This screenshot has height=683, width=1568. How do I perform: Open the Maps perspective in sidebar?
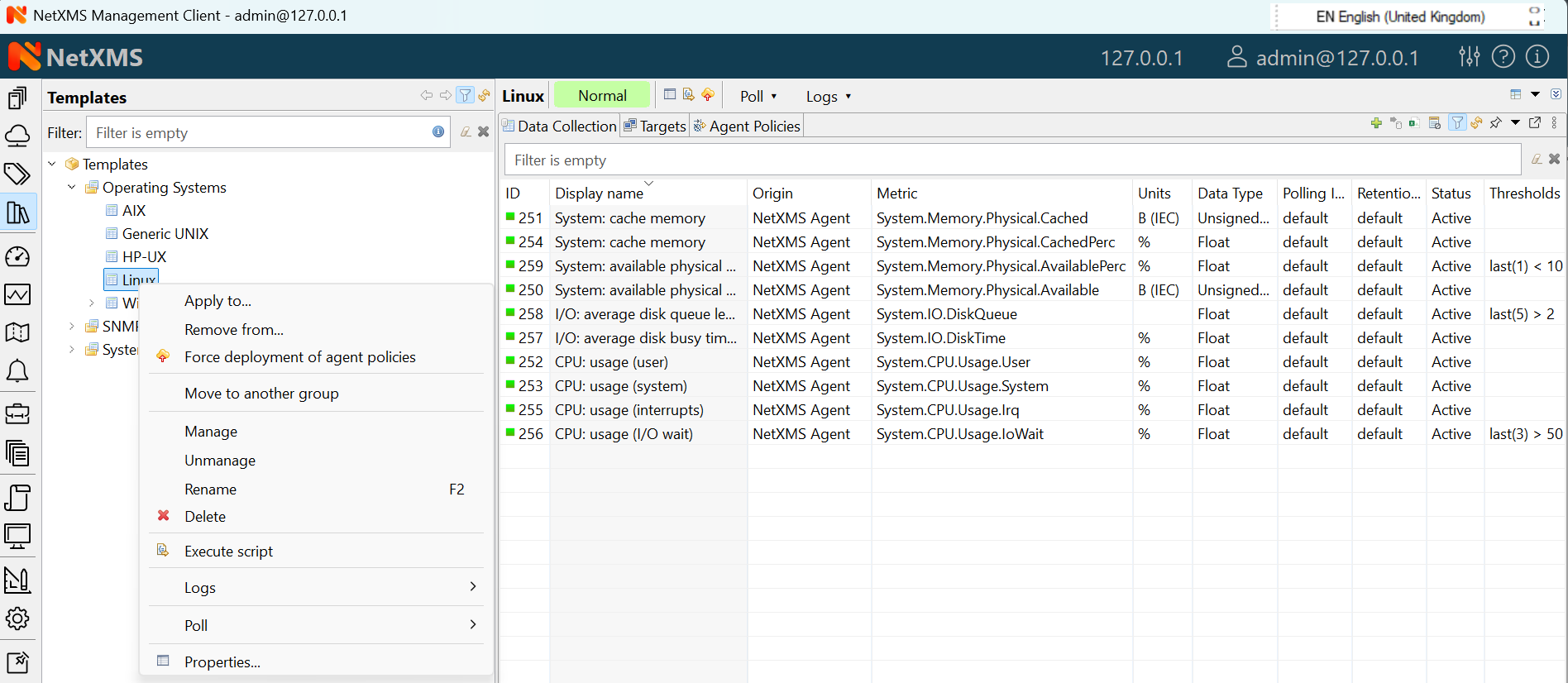pos(17,332)
